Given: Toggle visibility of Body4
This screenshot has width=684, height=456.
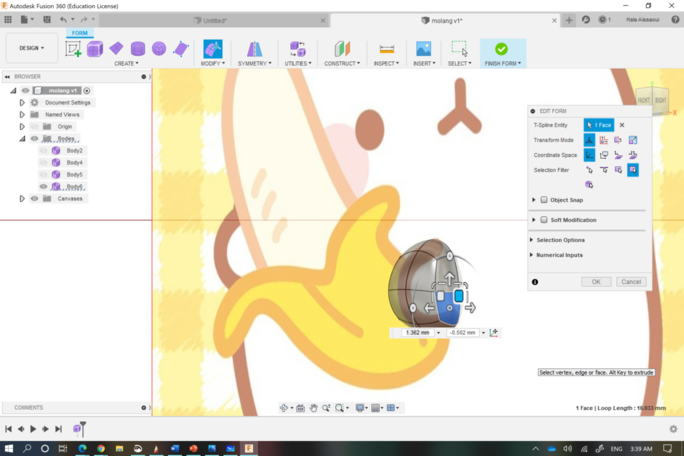Looking at the screenshot, I should (43, 162).
